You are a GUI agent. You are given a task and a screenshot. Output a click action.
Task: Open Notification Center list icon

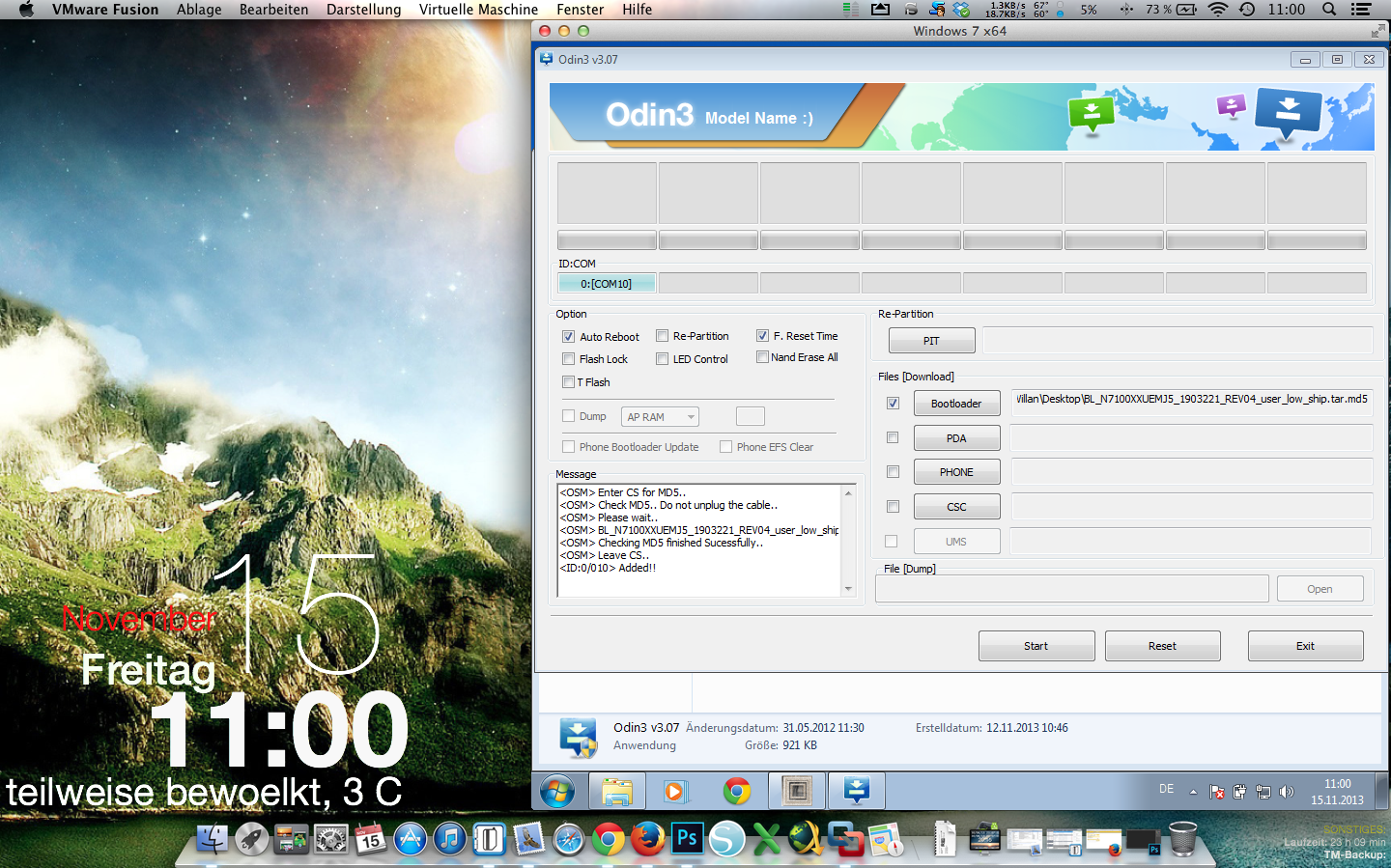(x=1361, y=10)
